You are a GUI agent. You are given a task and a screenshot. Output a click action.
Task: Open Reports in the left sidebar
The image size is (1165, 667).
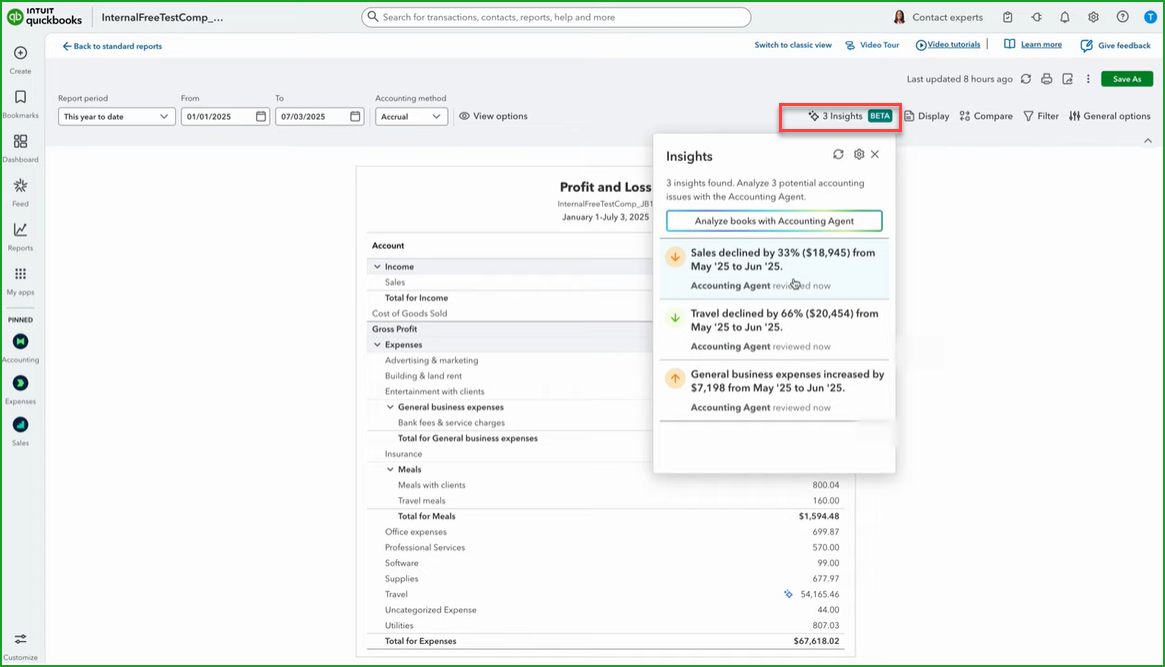click(x=20, y=236)
